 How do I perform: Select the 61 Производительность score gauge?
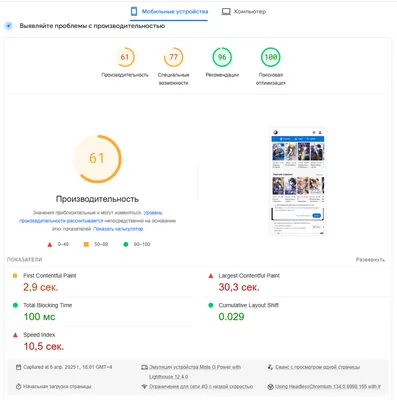tap(125, 57)
